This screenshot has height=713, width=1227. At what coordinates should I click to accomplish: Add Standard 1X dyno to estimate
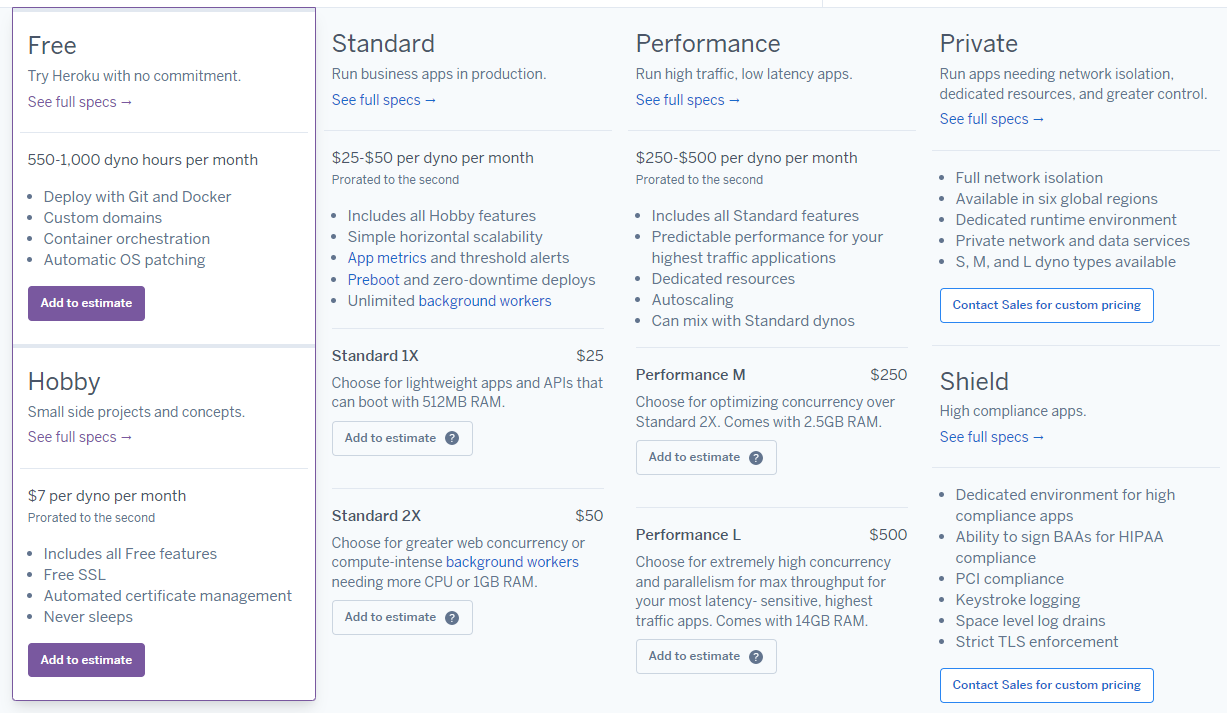click(x=390, y=438)
